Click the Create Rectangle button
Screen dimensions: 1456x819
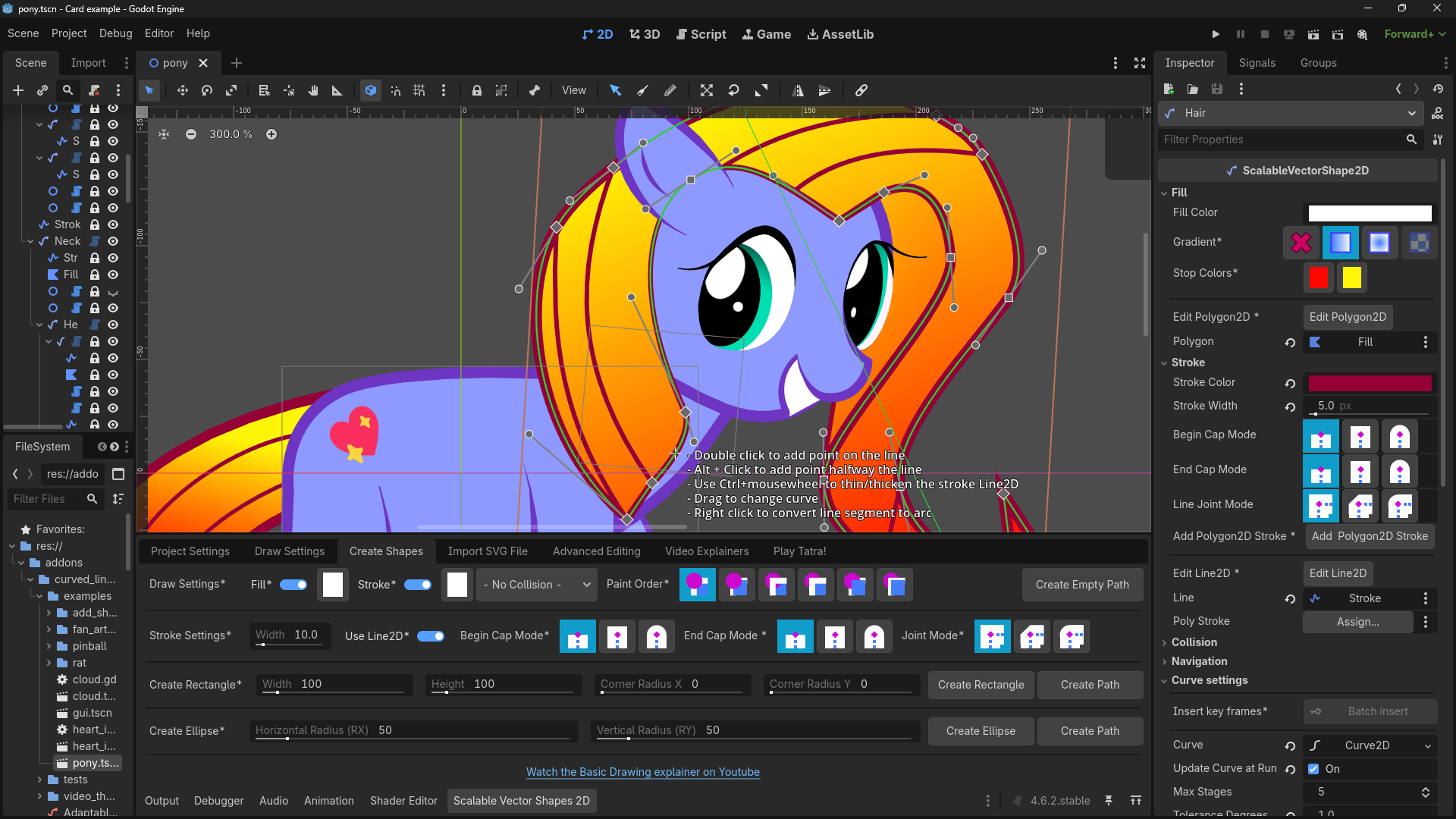pyautogui.click(x=981, y=685)
